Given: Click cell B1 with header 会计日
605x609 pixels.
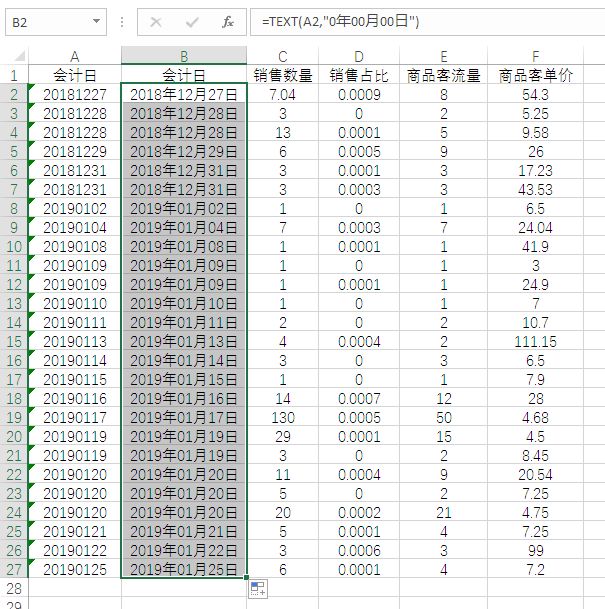Looking at the screenshot, I should [184, 75].
